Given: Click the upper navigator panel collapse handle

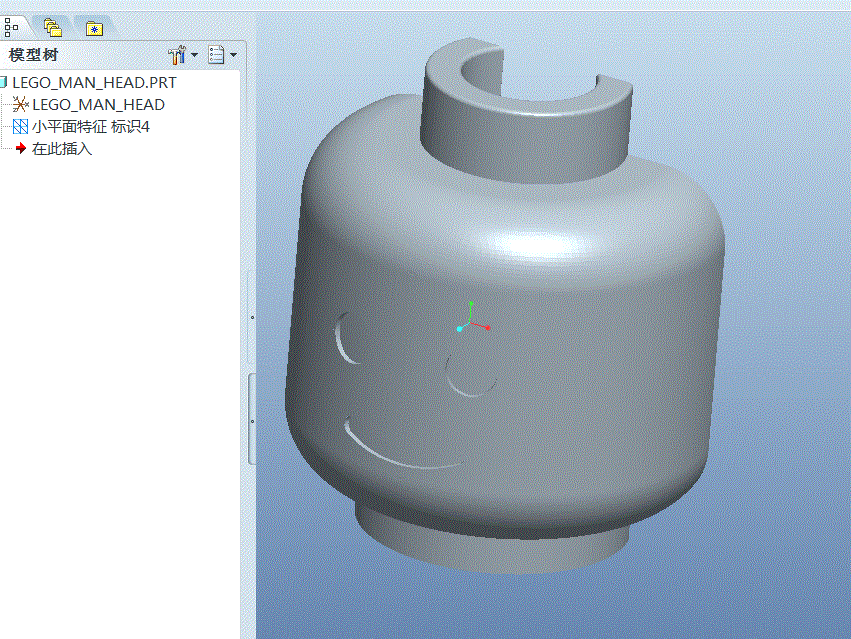Looking at the screenshot, I should coord(252,317).
